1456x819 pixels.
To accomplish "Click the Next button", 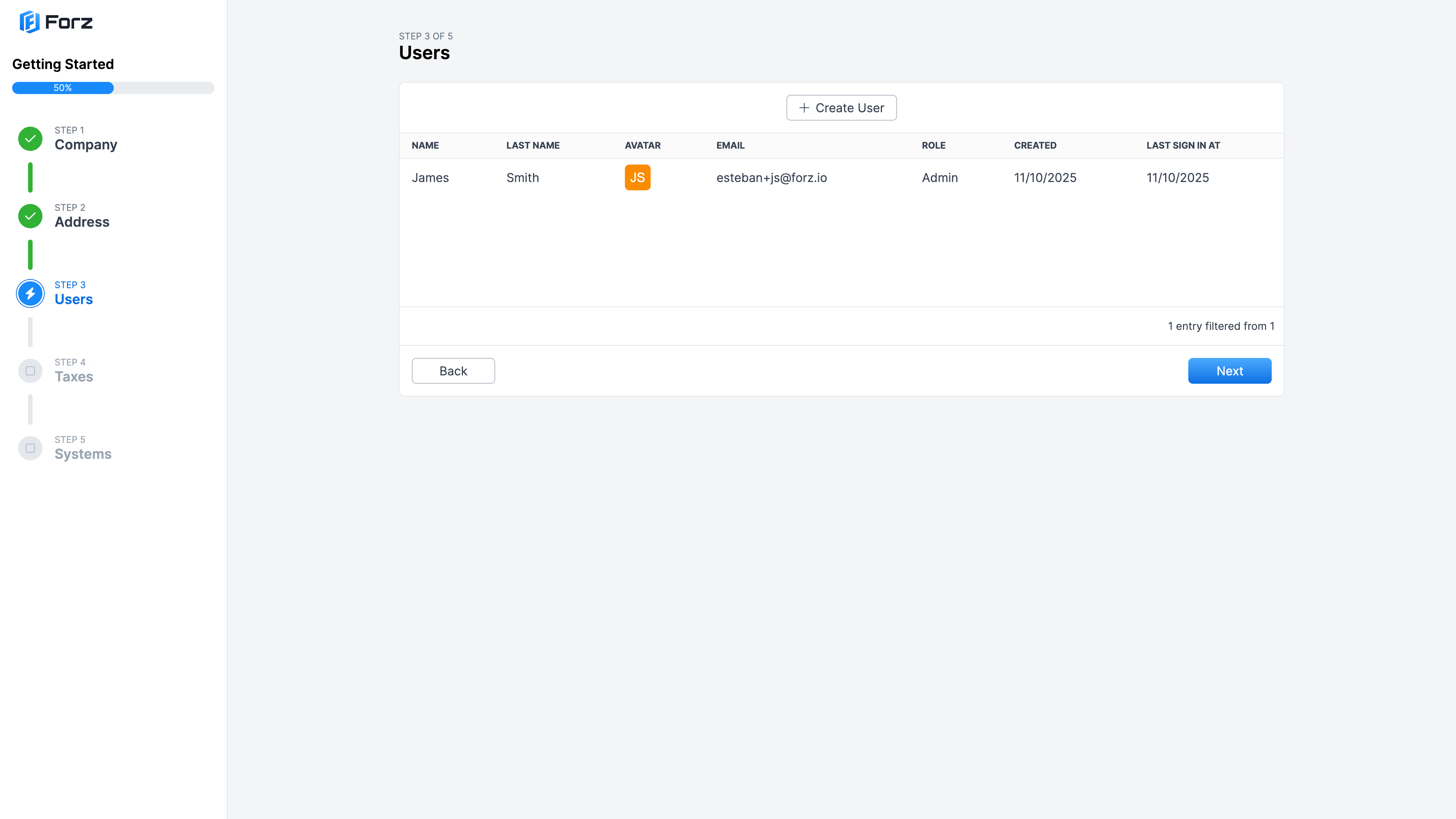I will click(1229, 371).
